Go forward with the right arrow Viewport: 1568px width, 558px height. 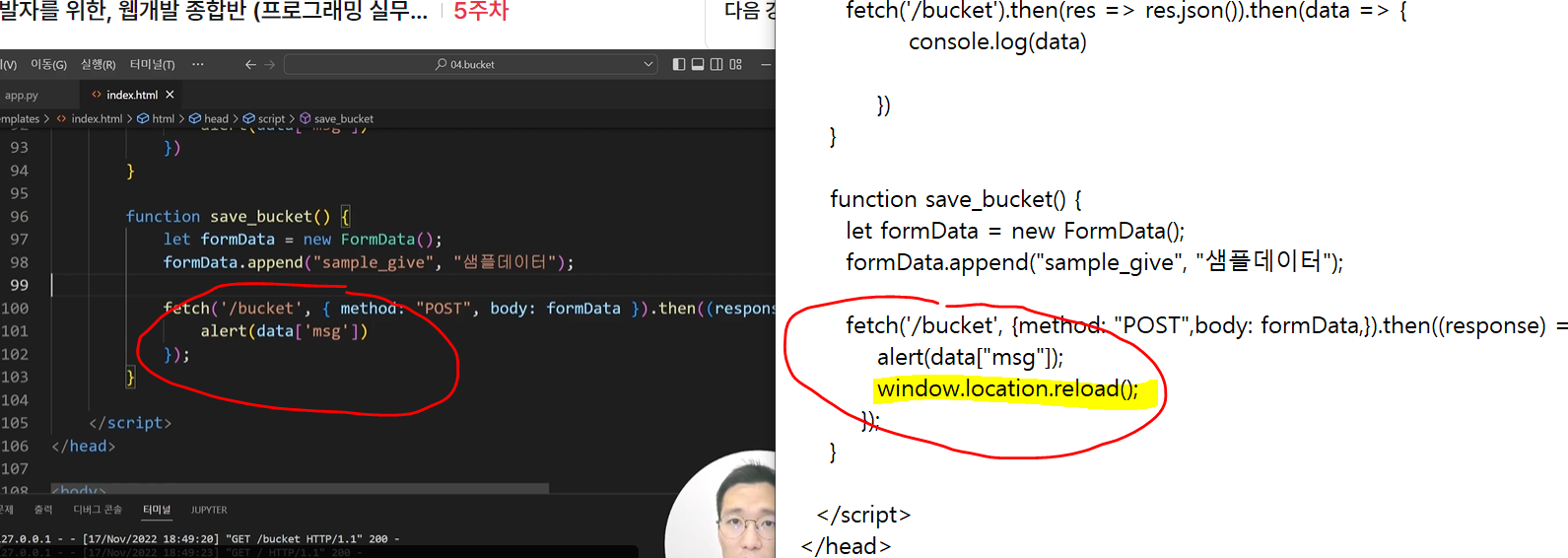[270, 64]
